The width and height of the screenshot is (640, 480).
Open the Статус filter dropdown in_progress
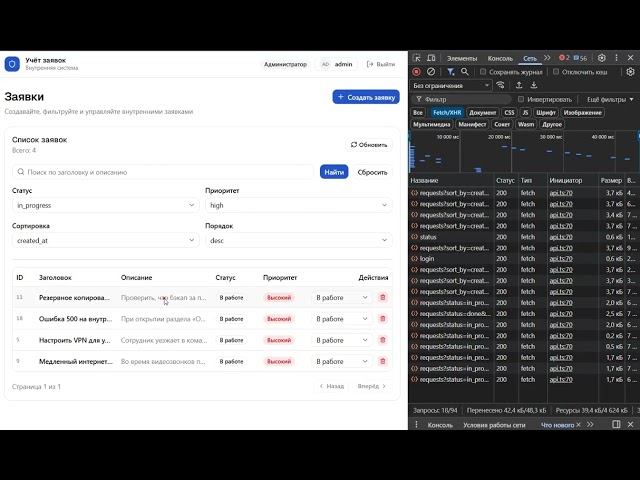click(106, 205)
